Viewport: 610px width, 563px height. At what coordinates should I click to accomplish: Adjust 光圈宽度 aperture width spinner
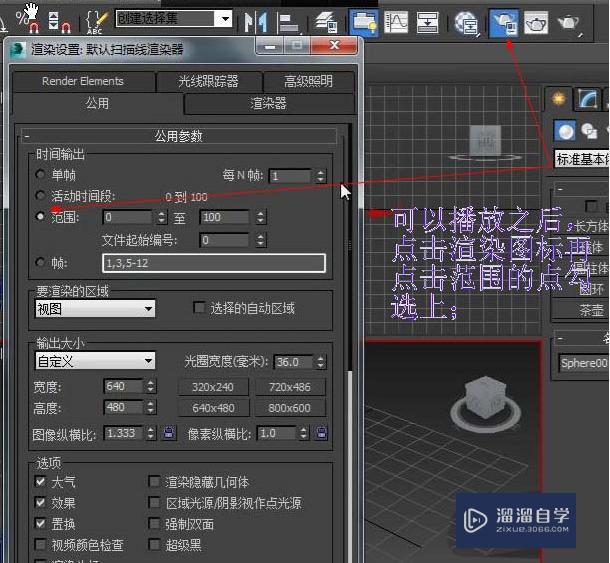[x=320, y=362]
